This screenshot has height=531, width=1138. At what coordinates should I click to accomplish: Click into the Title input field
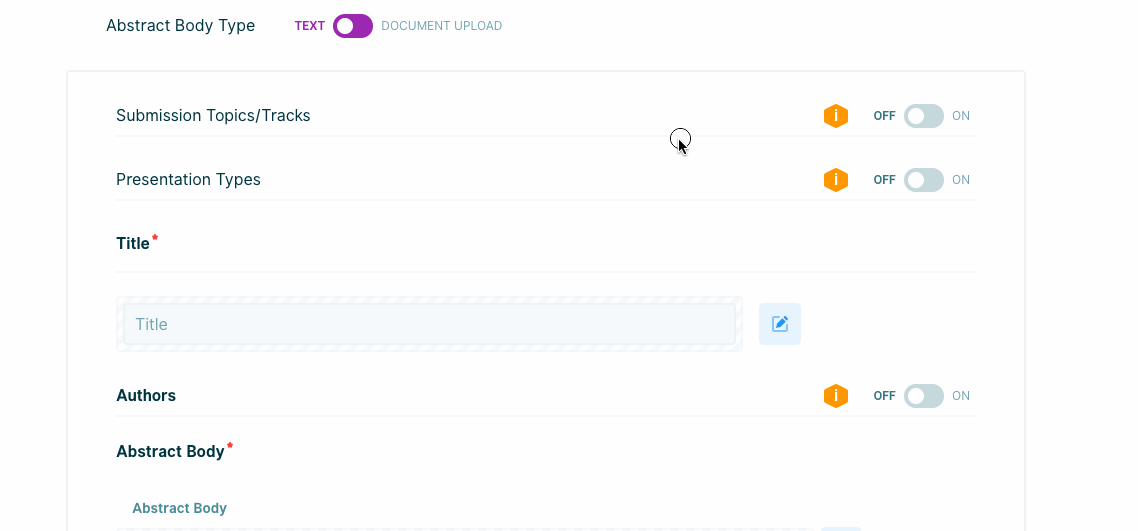coord(429,324)
